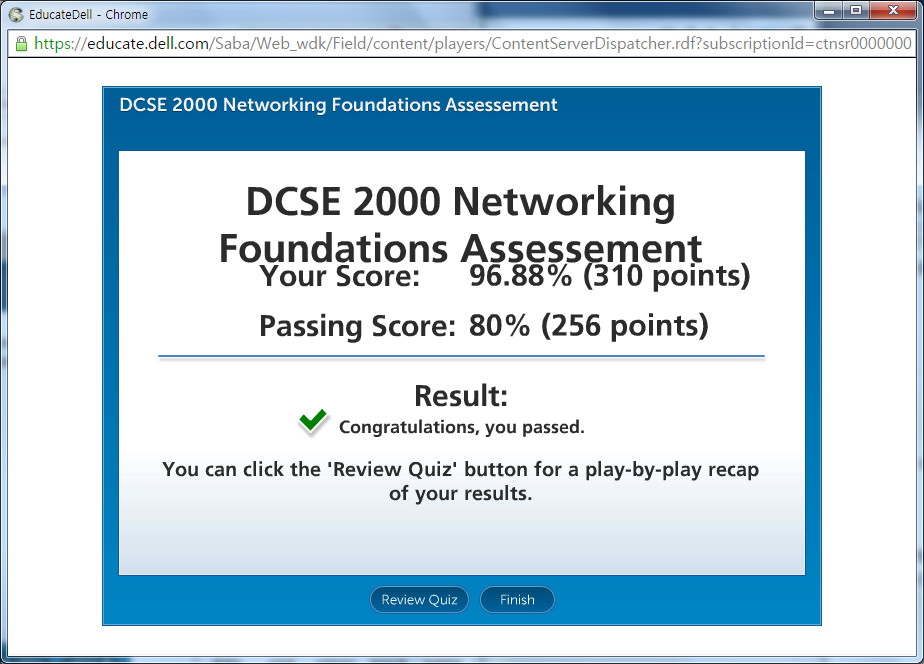Click the blue header assessment title
Screen dimensions: 924x664
tap(338, 105)
